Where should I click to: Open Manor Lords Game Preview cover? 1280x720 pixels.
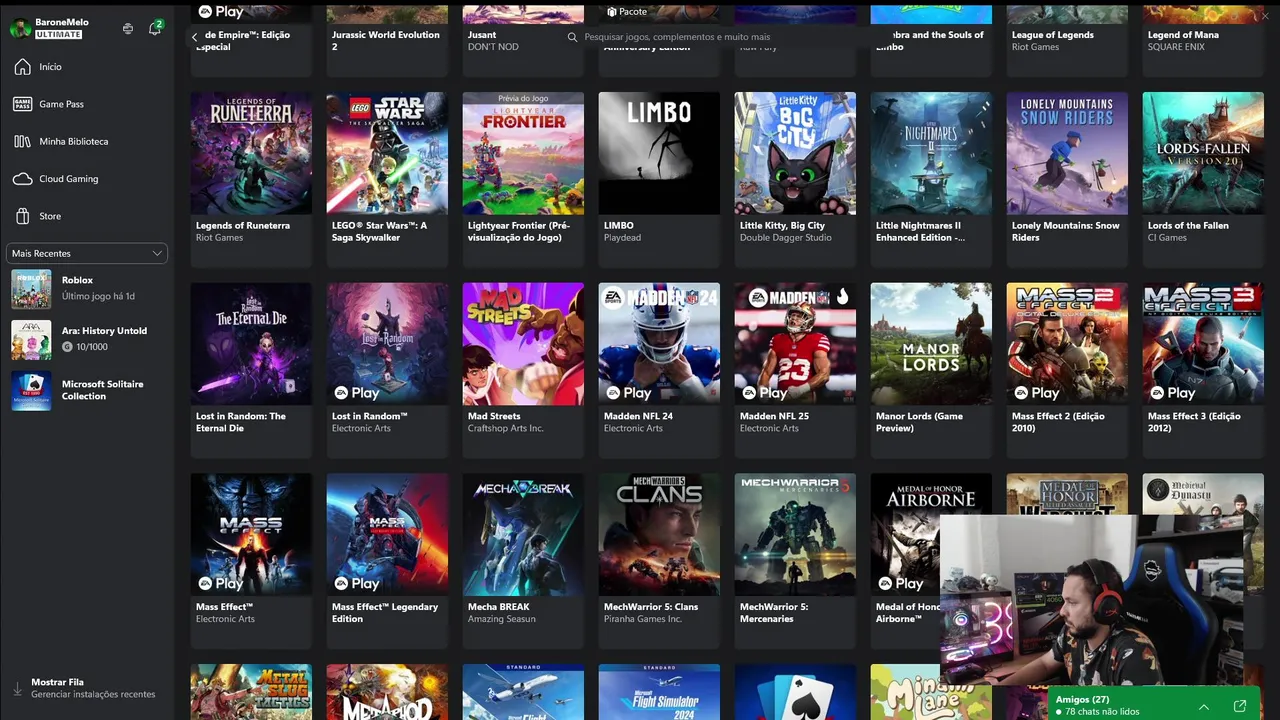931,344
